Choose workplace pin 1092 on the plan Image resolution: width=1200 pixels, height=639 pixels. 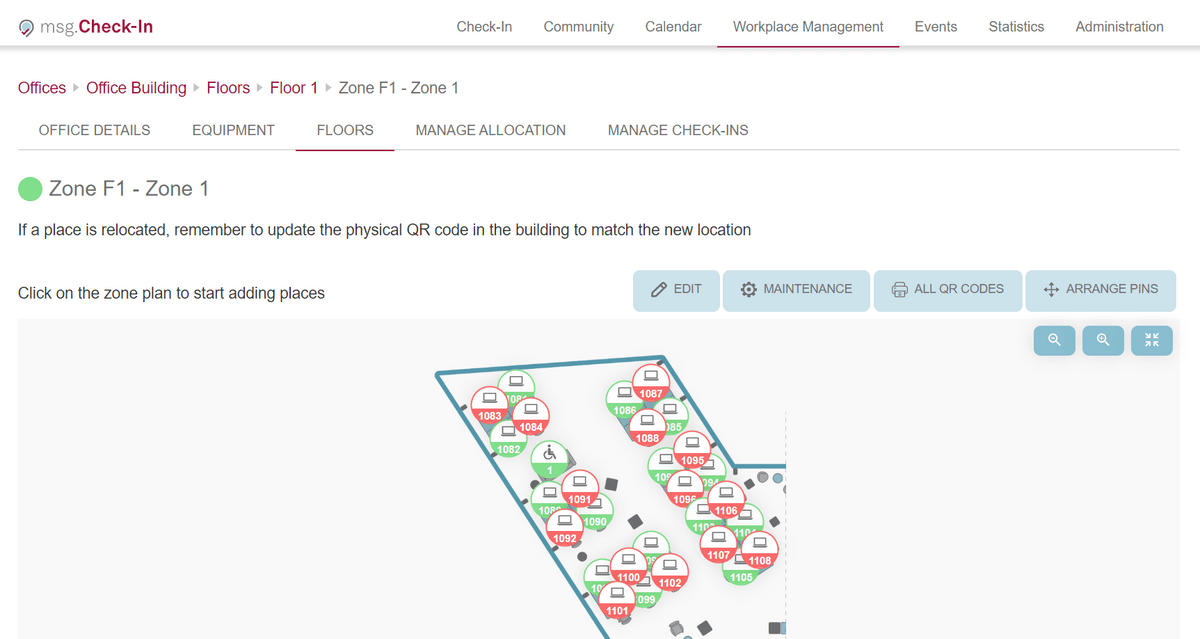tap(565, 528)
